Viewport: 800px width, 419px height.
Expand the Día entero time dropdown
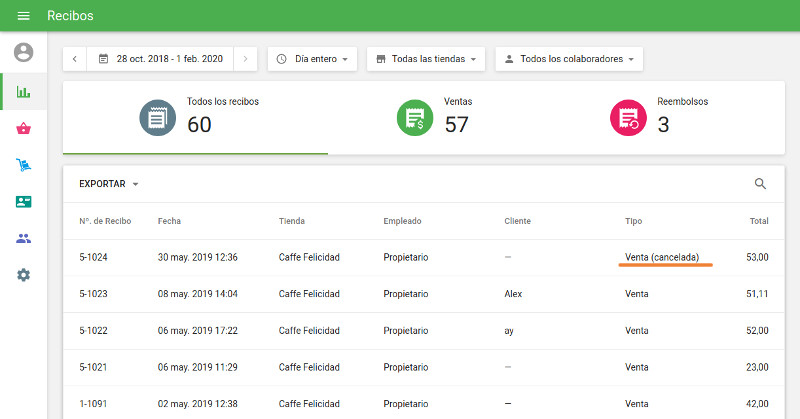pyautogui.click(x=313, y=59)
